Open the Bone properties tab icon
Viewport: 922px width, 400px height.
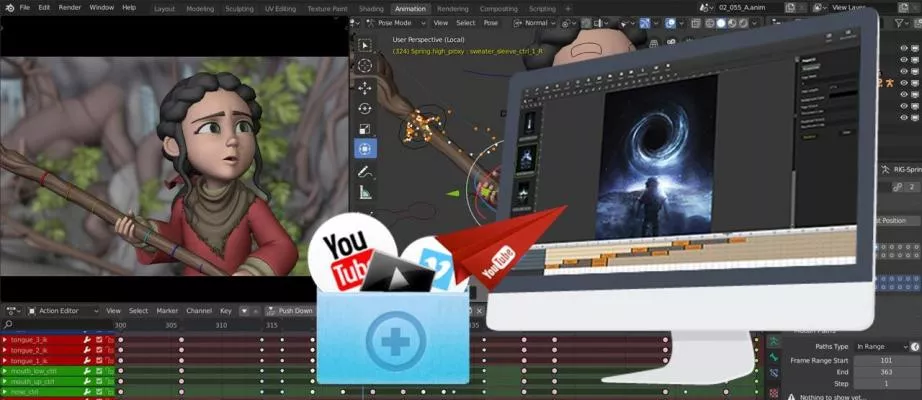pos(774,356)
